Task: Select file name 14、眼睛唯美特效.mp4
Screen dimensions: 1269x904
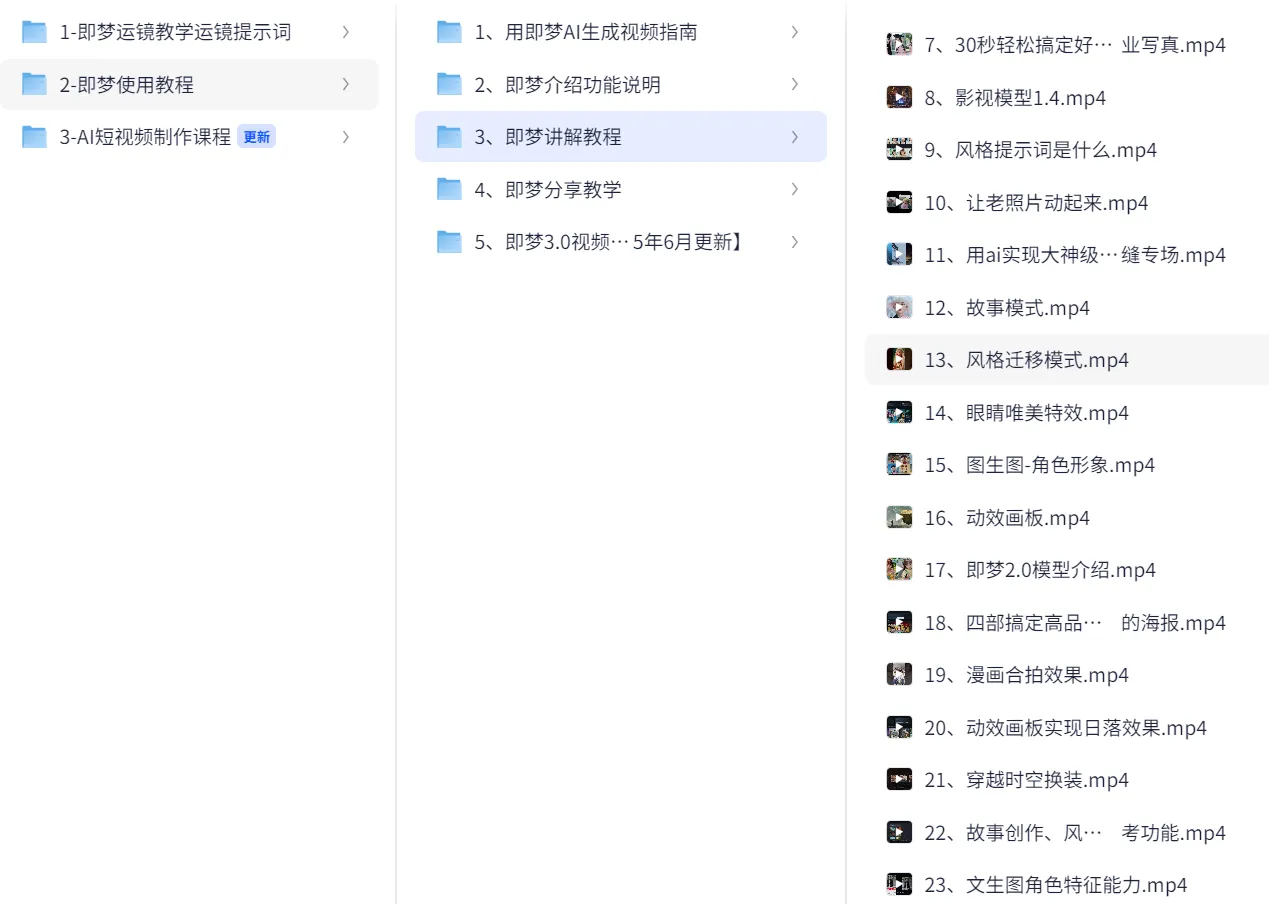Action: coord(1026,413)
